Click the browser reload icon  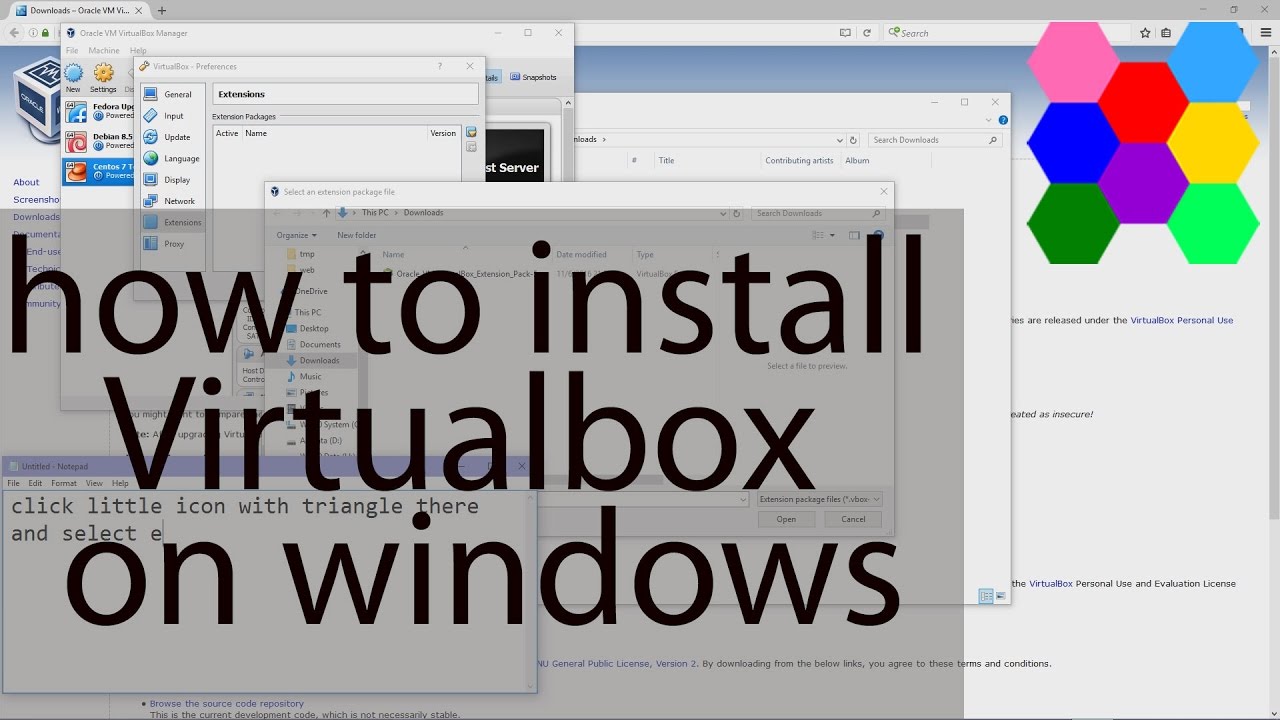(866, 33)
